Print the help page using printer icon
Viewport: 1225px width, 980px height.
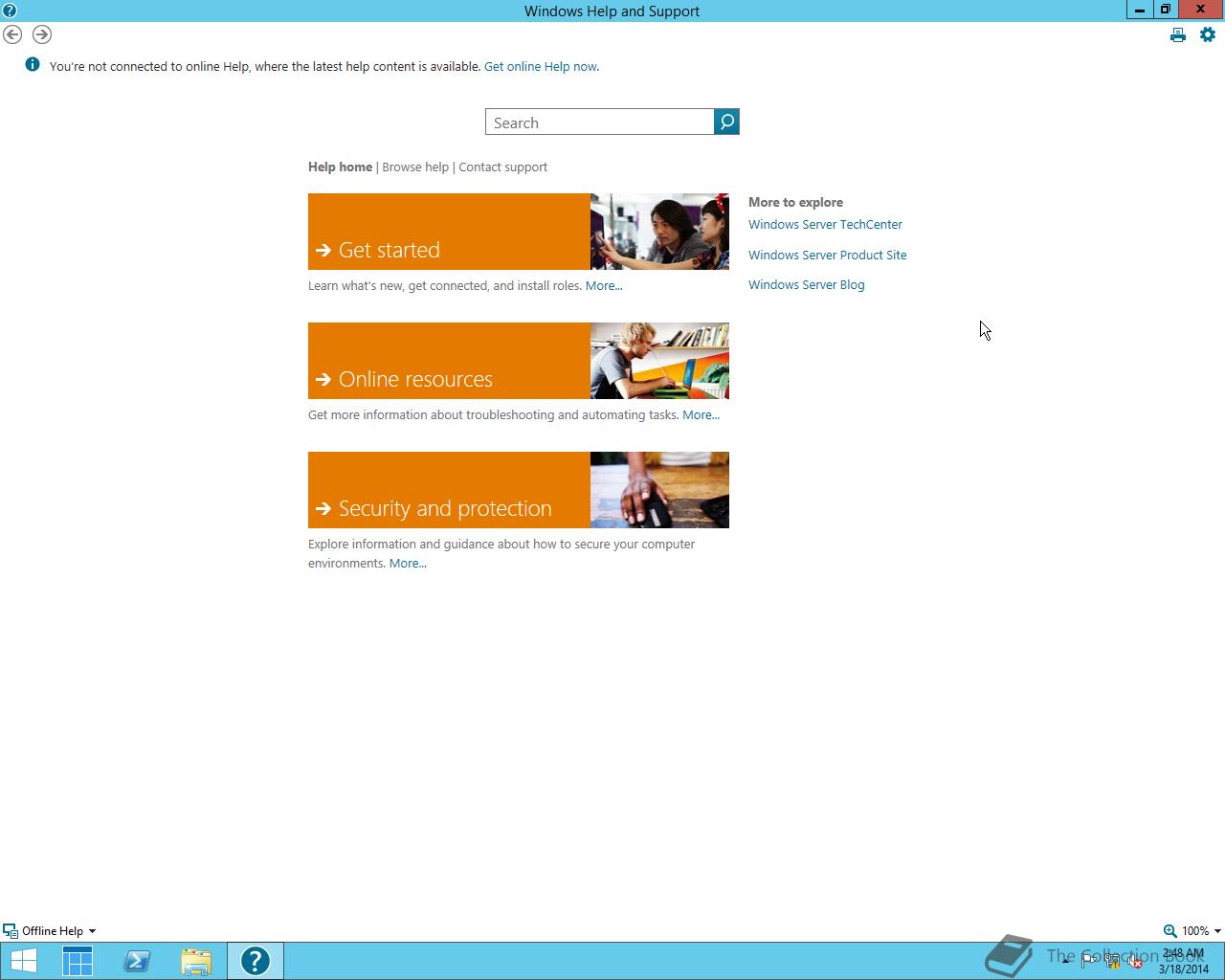tap(1178, 35)
